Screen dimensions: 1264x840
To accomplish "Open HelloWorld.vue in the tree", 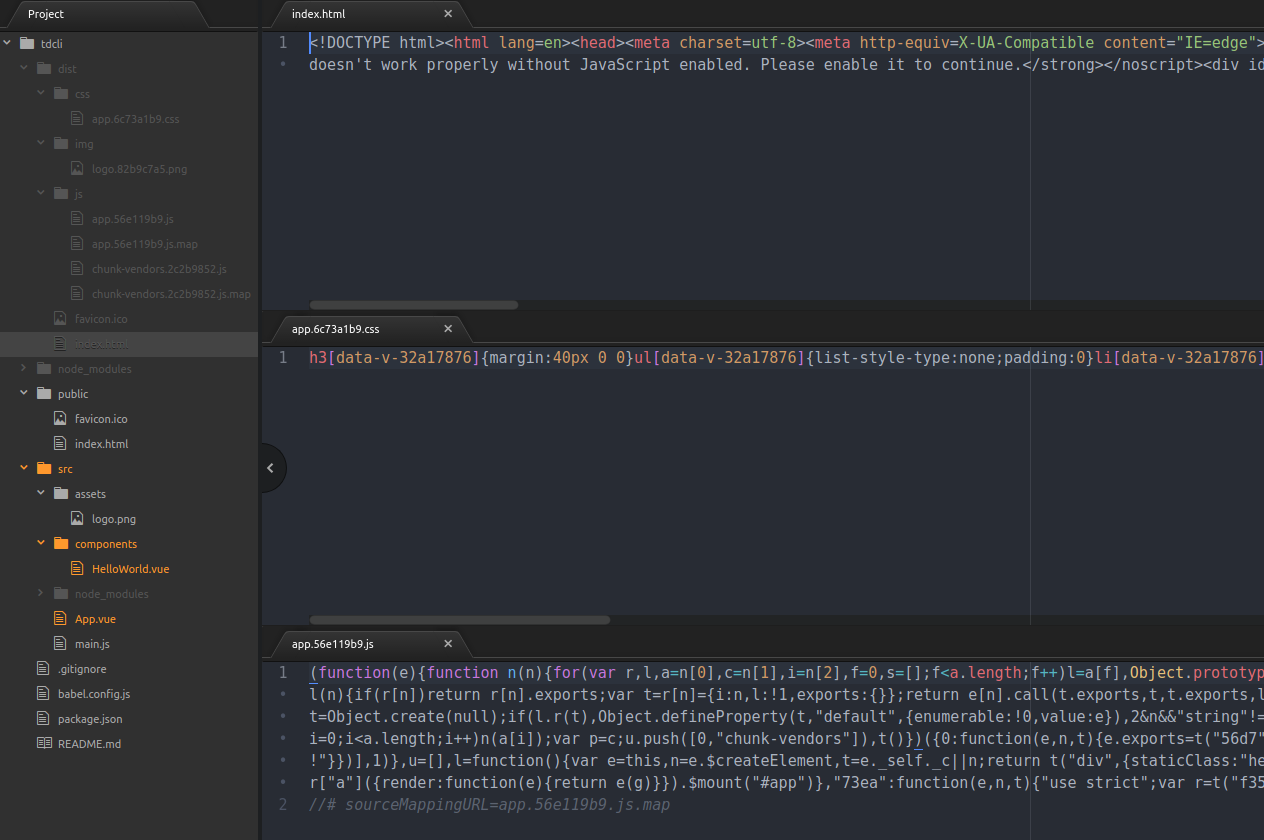I will click(130, 569).
